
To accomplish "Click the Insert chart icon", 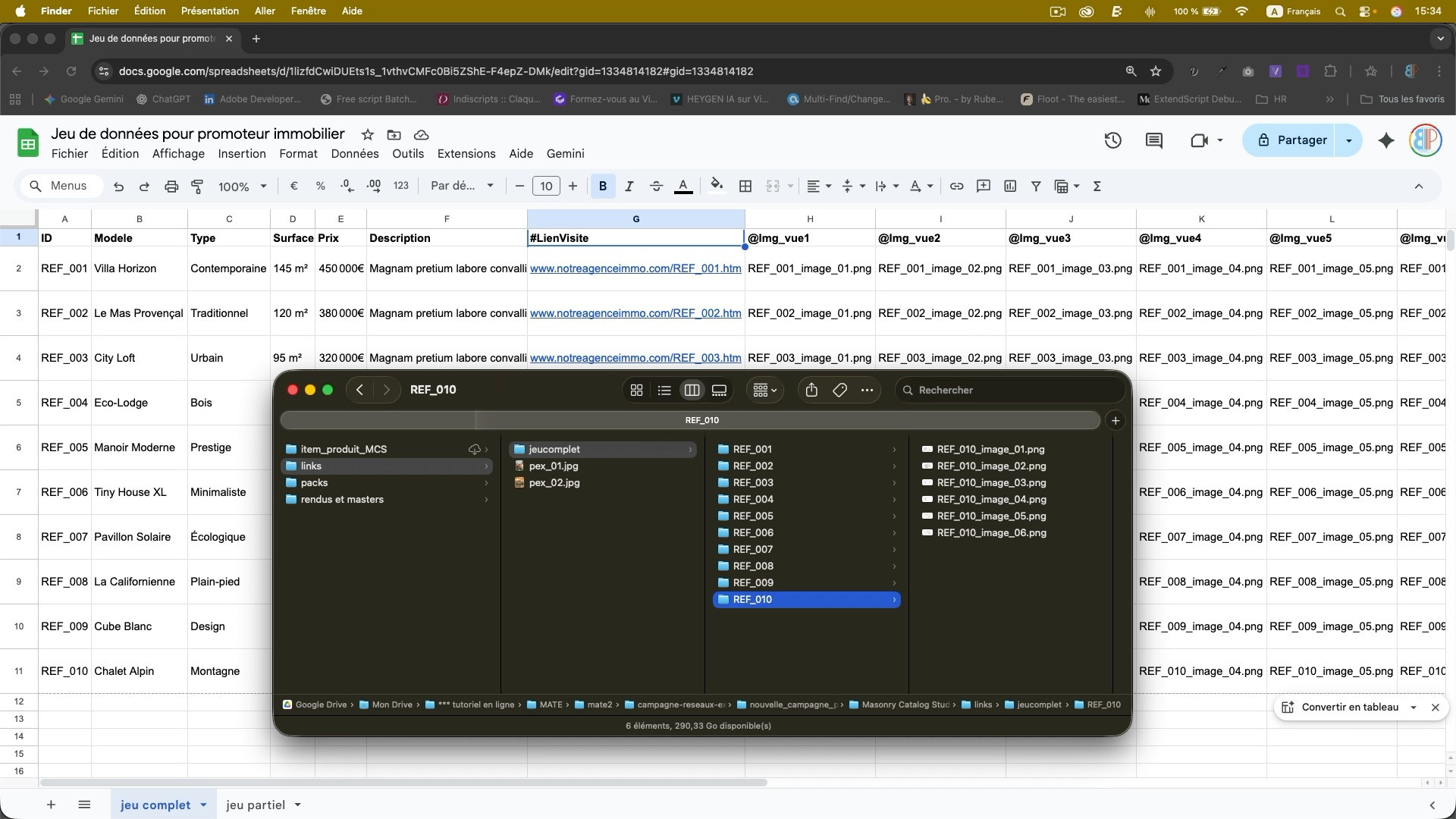I will click(1010, 187).
